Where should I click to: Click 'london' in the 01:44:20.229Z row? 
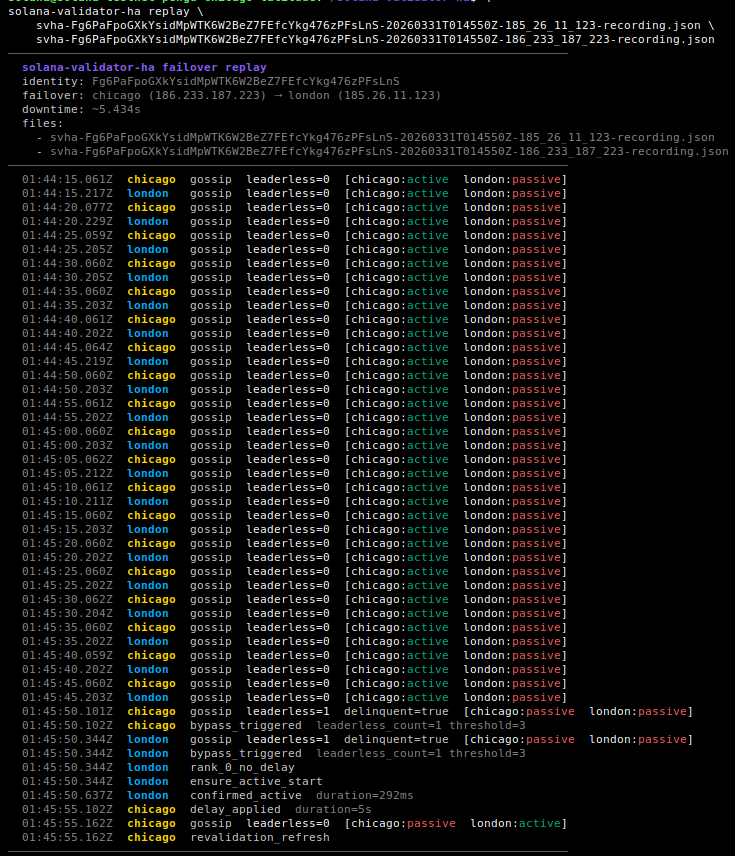pyautogui.click(x=147, y=222)
